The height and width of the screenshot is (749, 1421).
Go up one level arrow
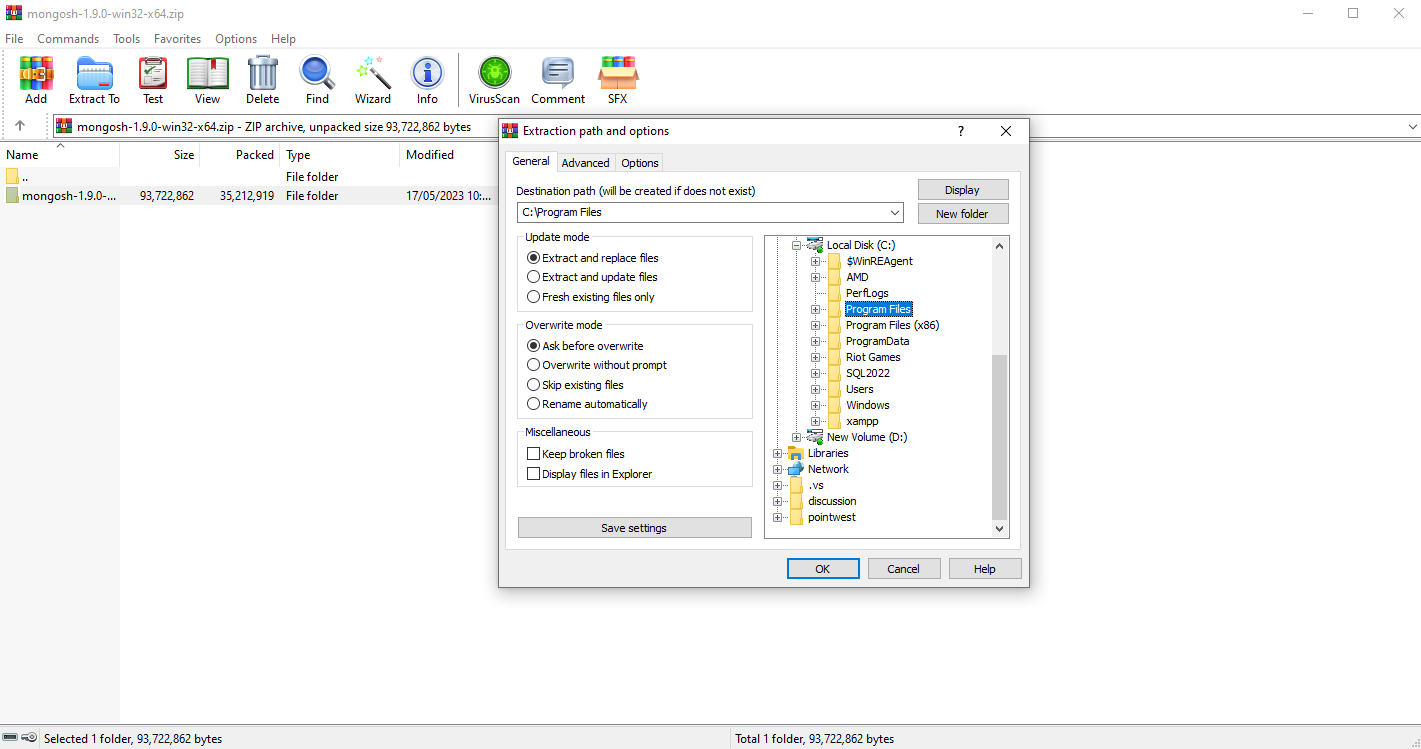[x=20, y=126]
